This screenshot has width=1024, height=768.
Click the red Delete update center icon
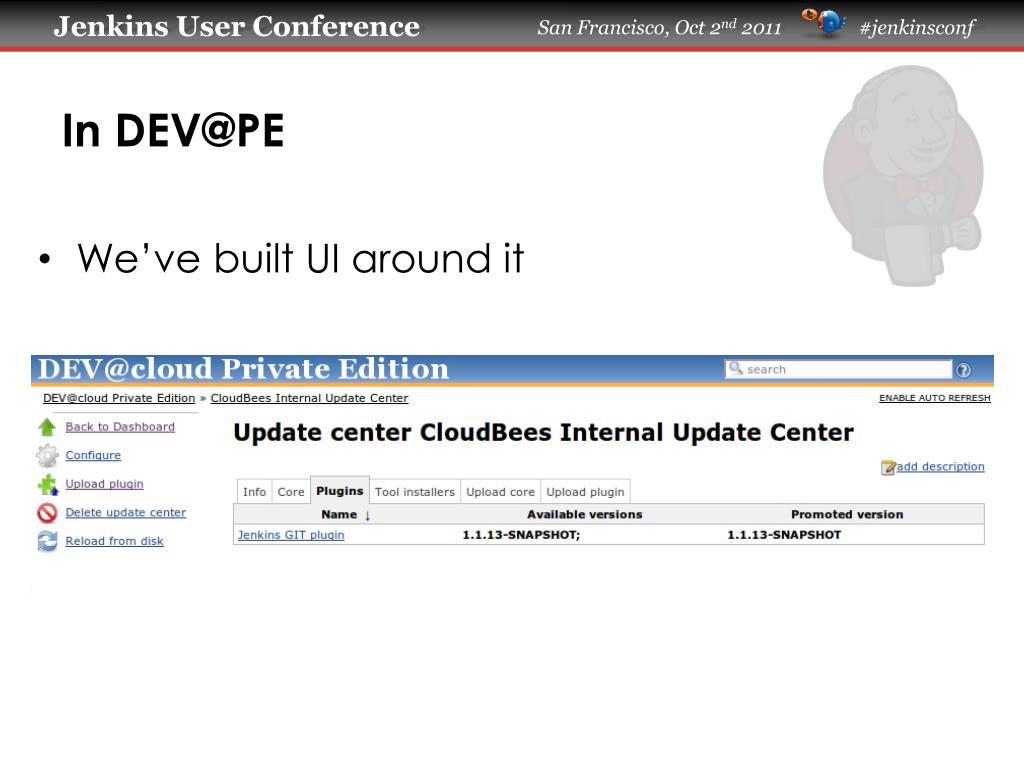(x=47, y=513)
